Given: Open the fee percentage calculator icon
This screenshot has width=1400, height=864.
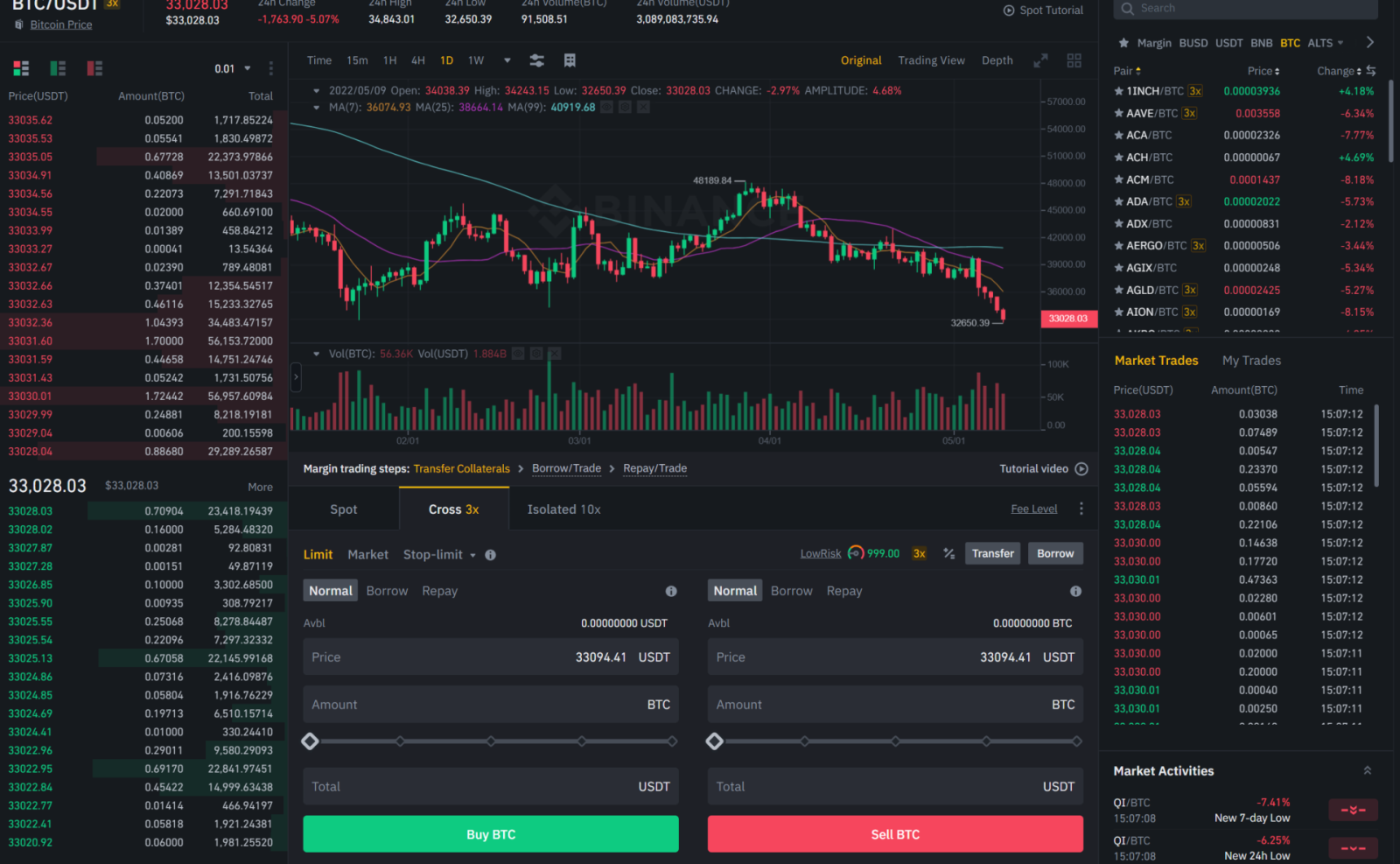Looking at the screenshot, I should point(948,554).
